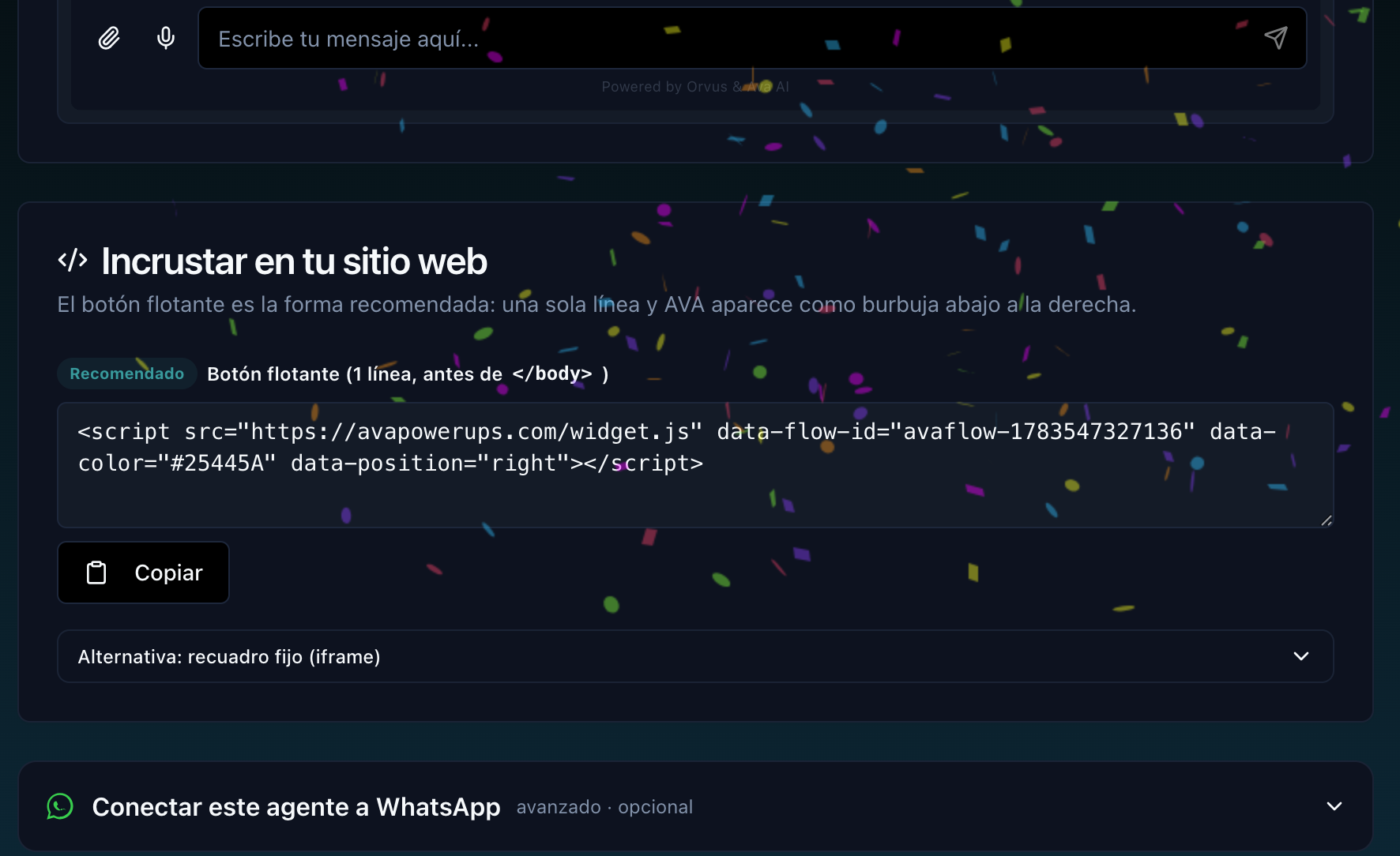The width and height of the screenshot is (1400, 856).
Task: Click the textarea corner grip handle
Action: pos(1327,520)
